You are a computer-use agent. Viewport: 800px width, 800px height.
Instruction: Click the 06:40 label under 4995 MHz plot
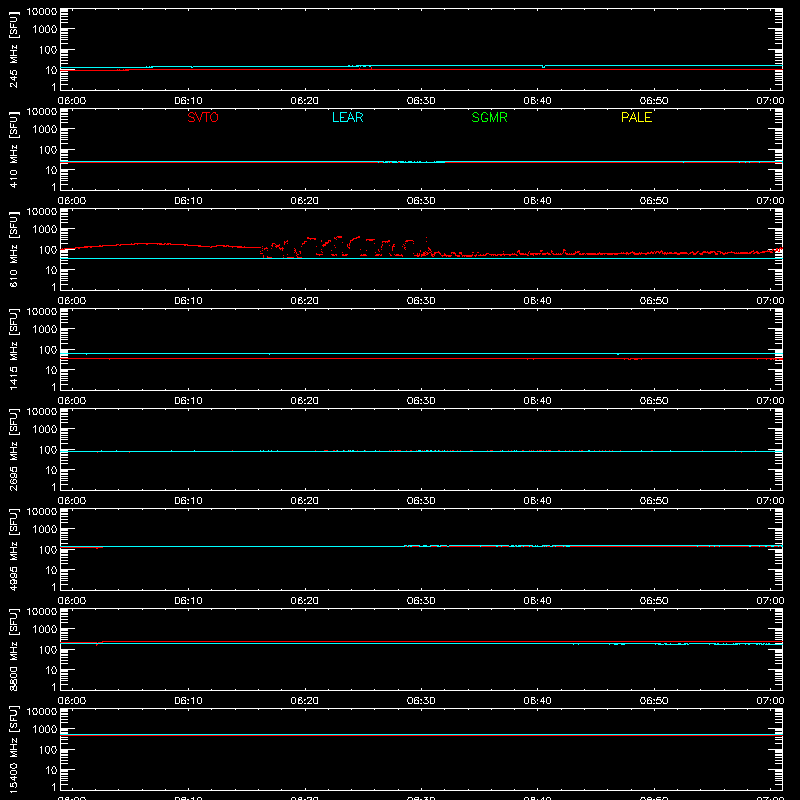click(537, 601)
